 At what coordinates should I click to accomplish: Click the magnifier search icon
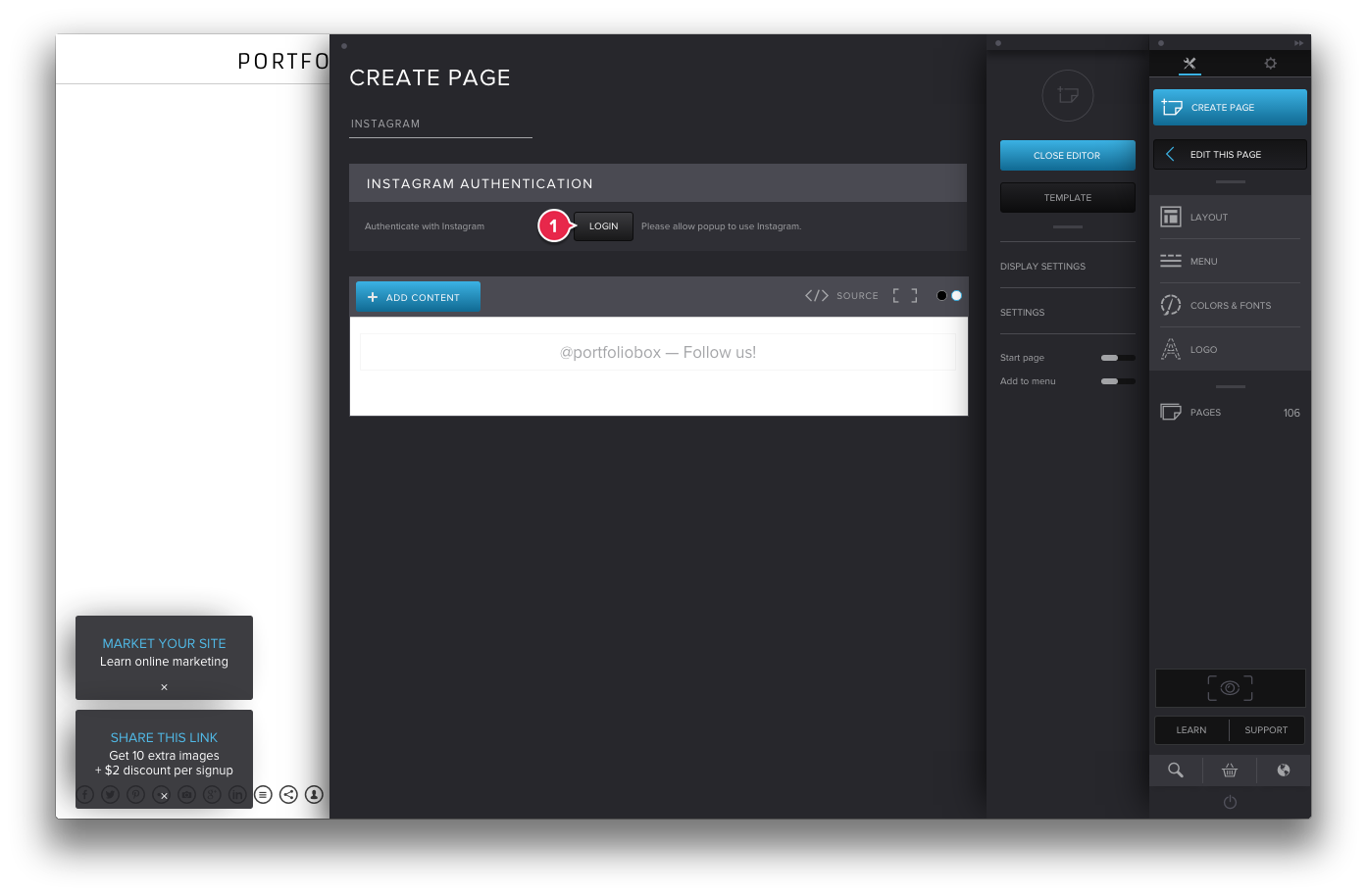pos(1175,771)
